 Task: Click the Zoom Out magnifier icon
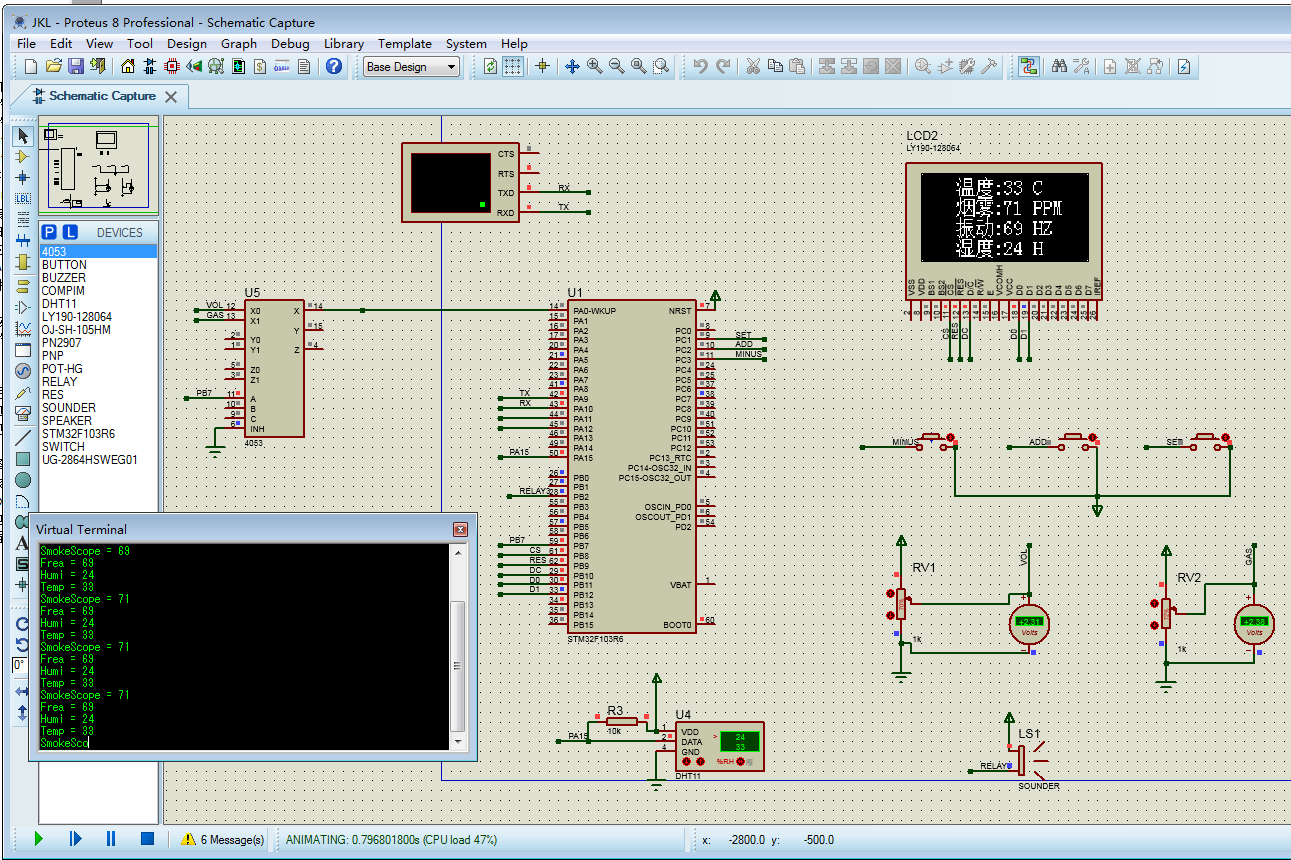tap(616, 66)
